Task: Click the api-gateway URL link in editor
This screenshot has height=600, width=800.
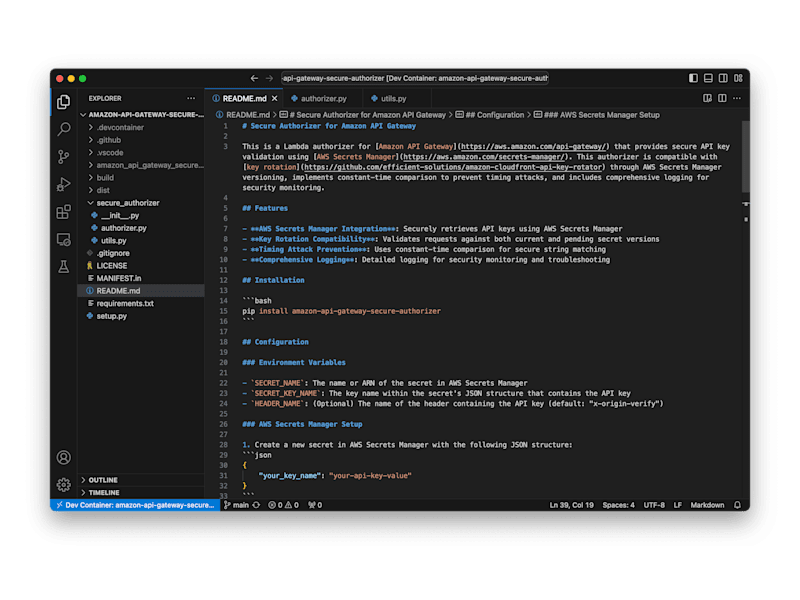Action: click(x=533, y=146)
